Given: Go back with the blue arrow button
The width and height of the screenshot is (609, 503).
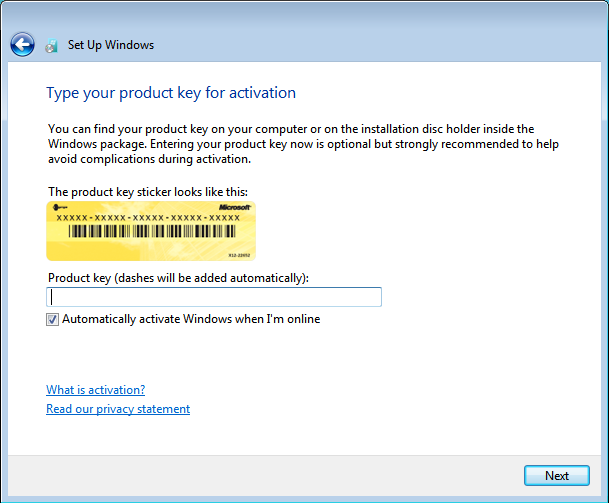Looking at the screenshot, I should coord(22,45).
